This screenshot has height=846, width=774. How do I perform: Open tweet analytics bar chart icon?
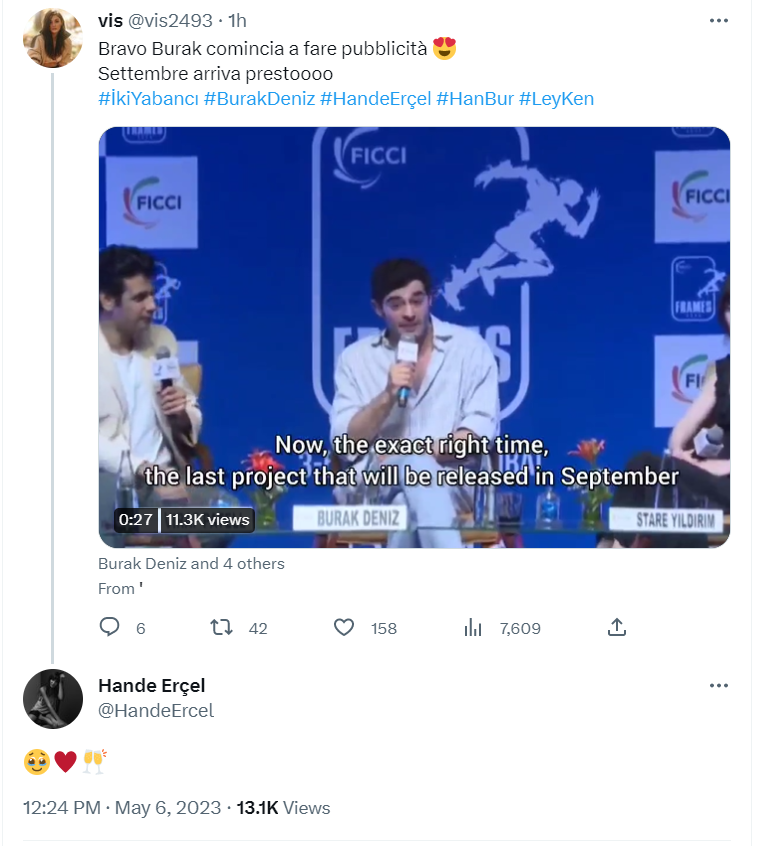(x=473, y=627)
